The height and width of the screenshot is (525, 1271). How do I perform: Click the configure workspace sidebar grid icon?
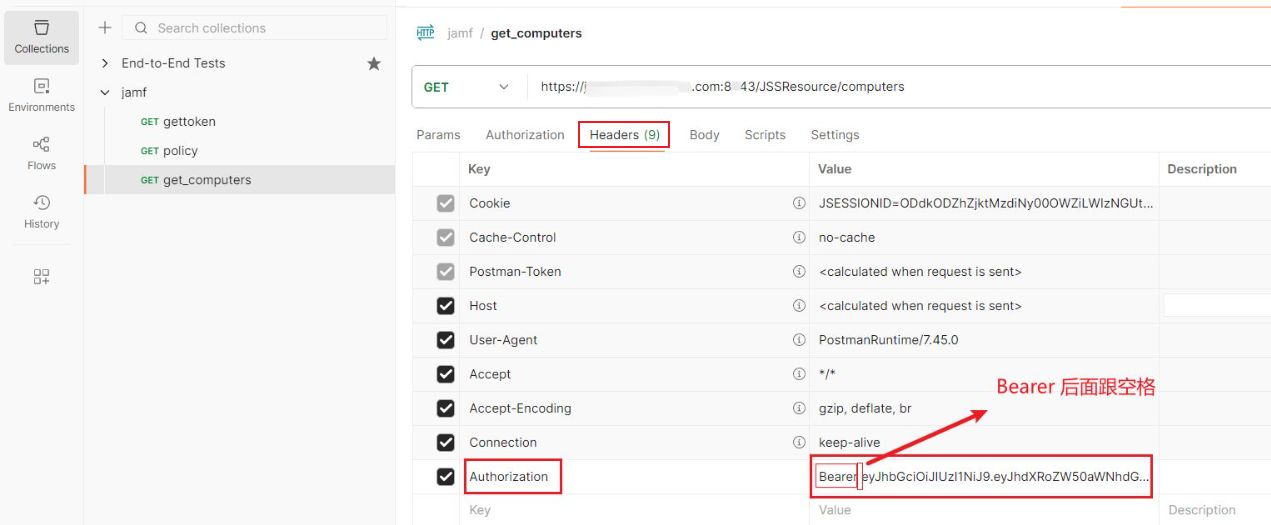[41, 276]
